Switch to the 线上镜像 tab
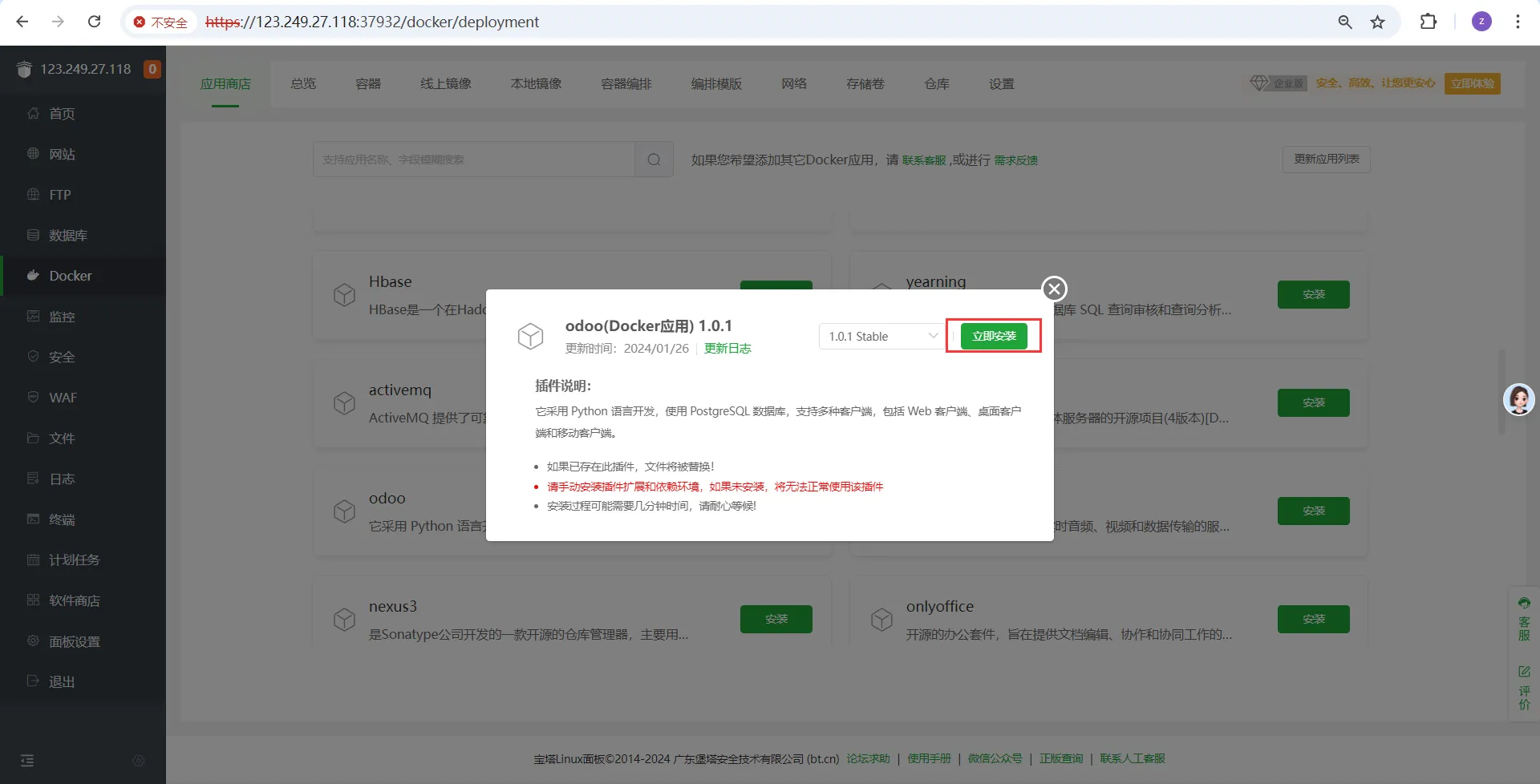This screenshot has height=784, width=1540. tap(446, 84)
